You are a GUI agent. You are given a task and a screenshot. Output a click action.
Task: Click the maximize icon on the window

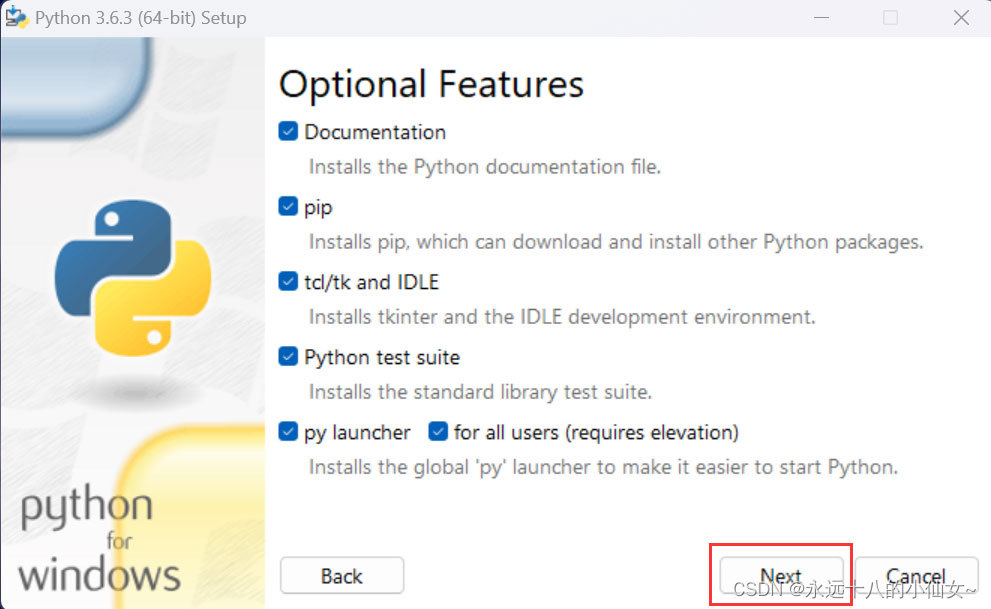(890, 17)
